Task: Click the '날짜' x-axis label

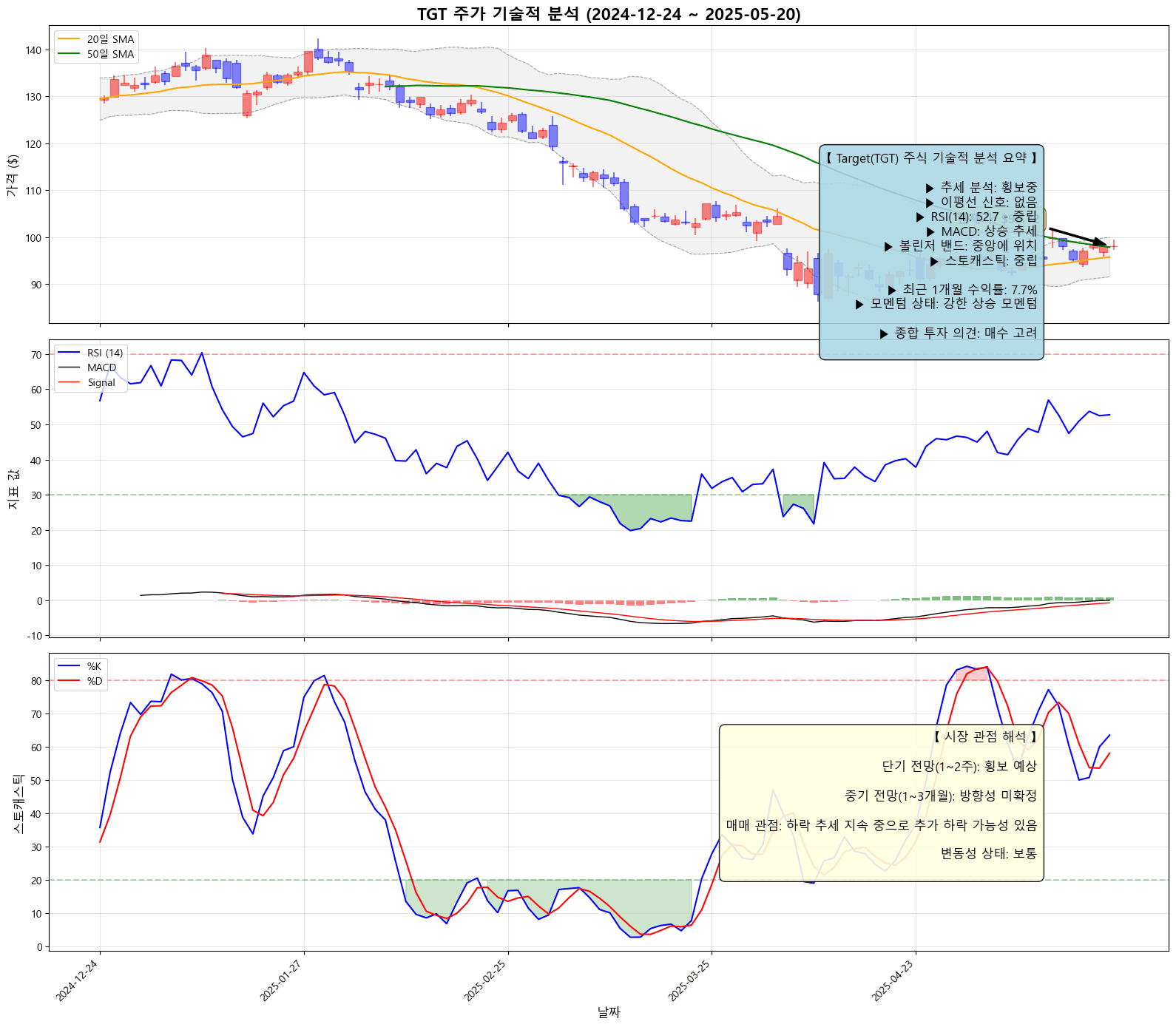Action: pyautogui.click(x=609, y=1012)
